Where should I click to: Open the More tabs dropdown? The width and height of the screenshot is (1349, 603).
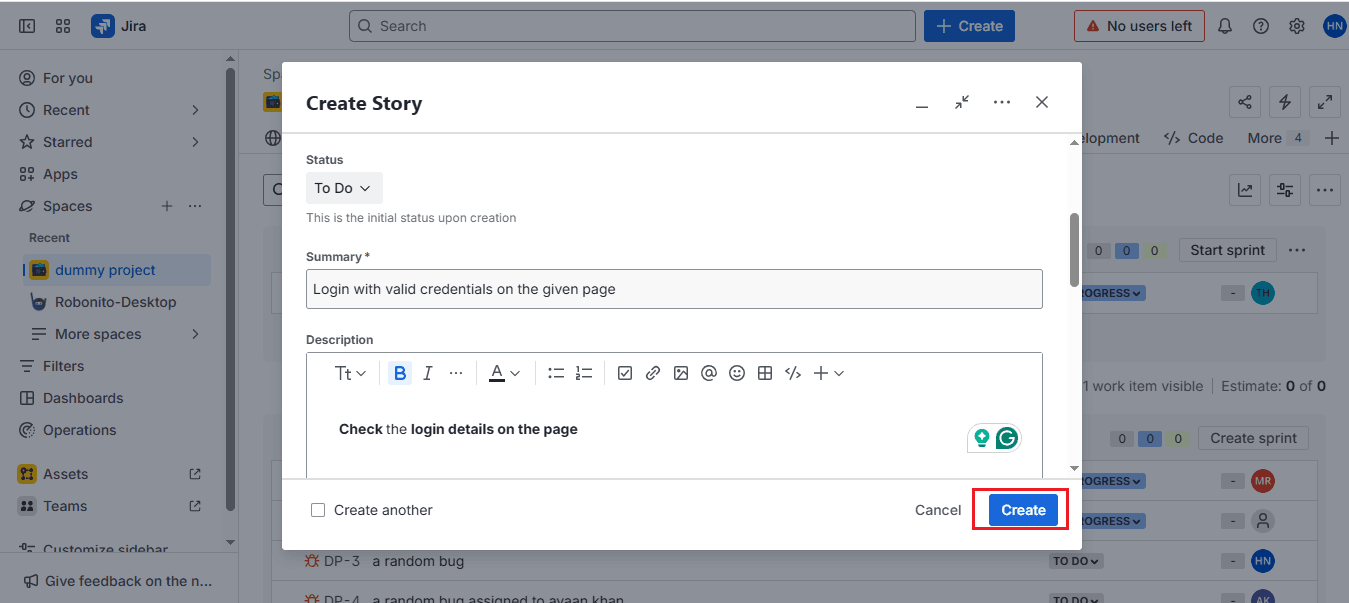pos(1276,138)
